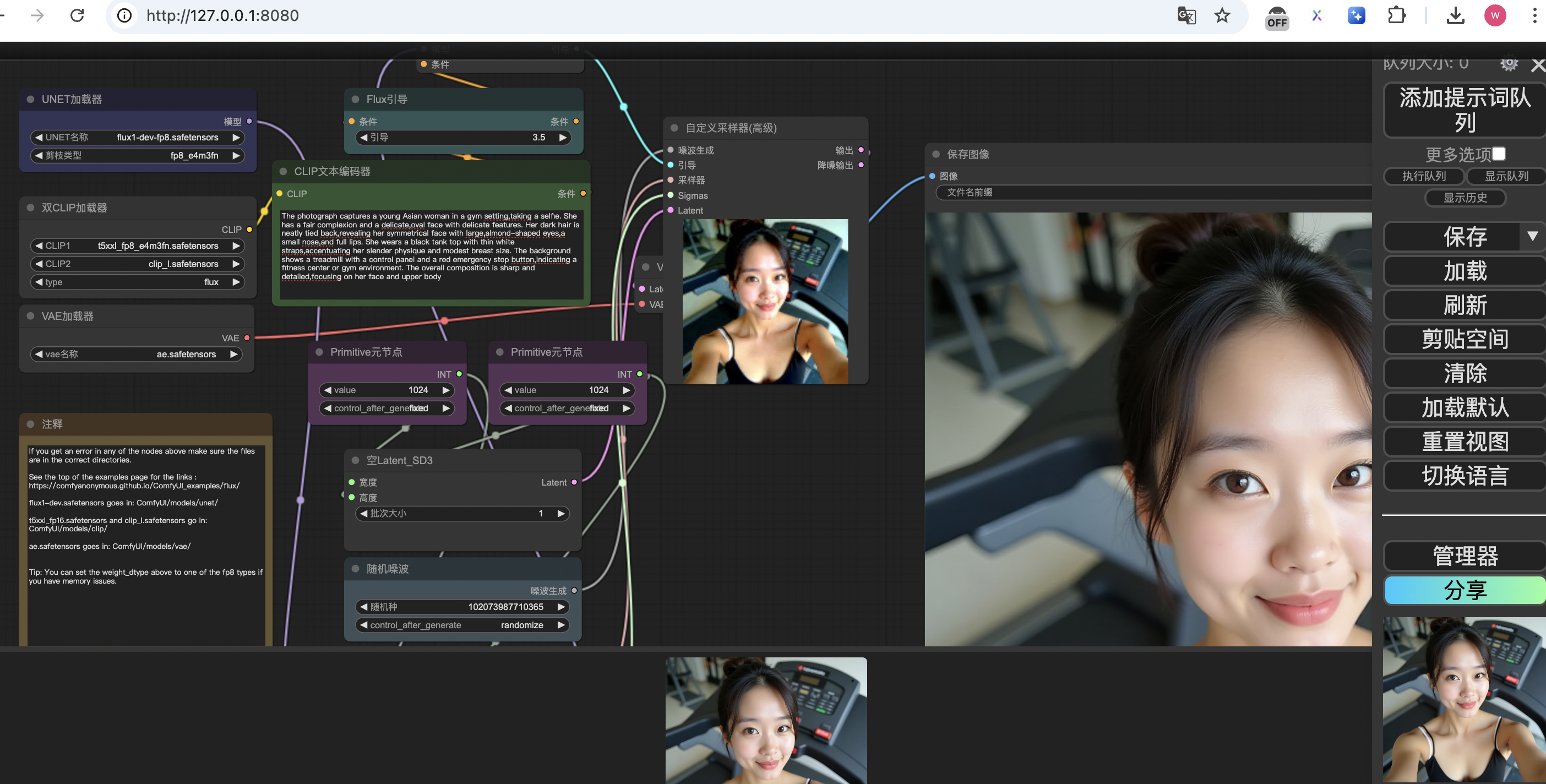1546x784 pixels.
Task: Click the 加载默认 button
Action: pyautogui.click(x=1465, y=407)
